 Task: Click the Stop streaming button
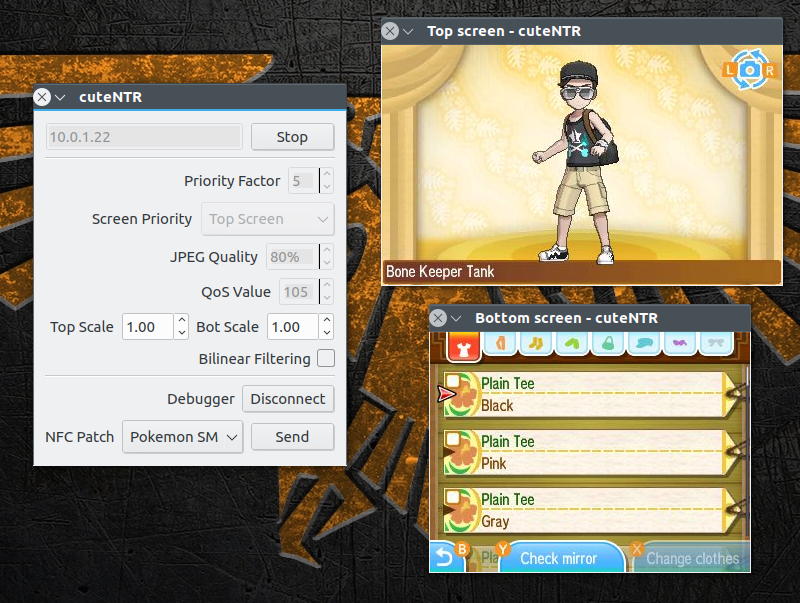(292, 137)
